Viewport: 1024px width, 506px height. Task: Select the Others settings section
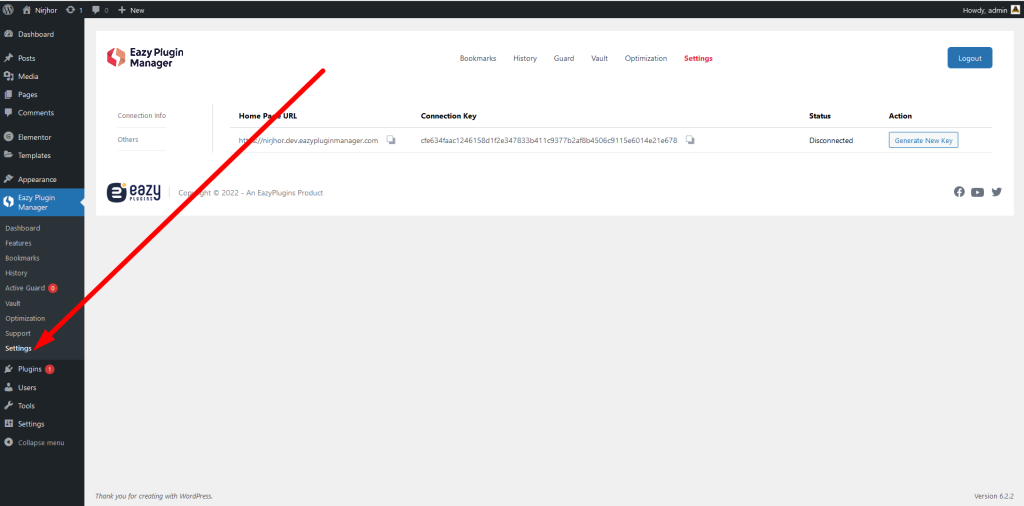(x=128, y=140)
